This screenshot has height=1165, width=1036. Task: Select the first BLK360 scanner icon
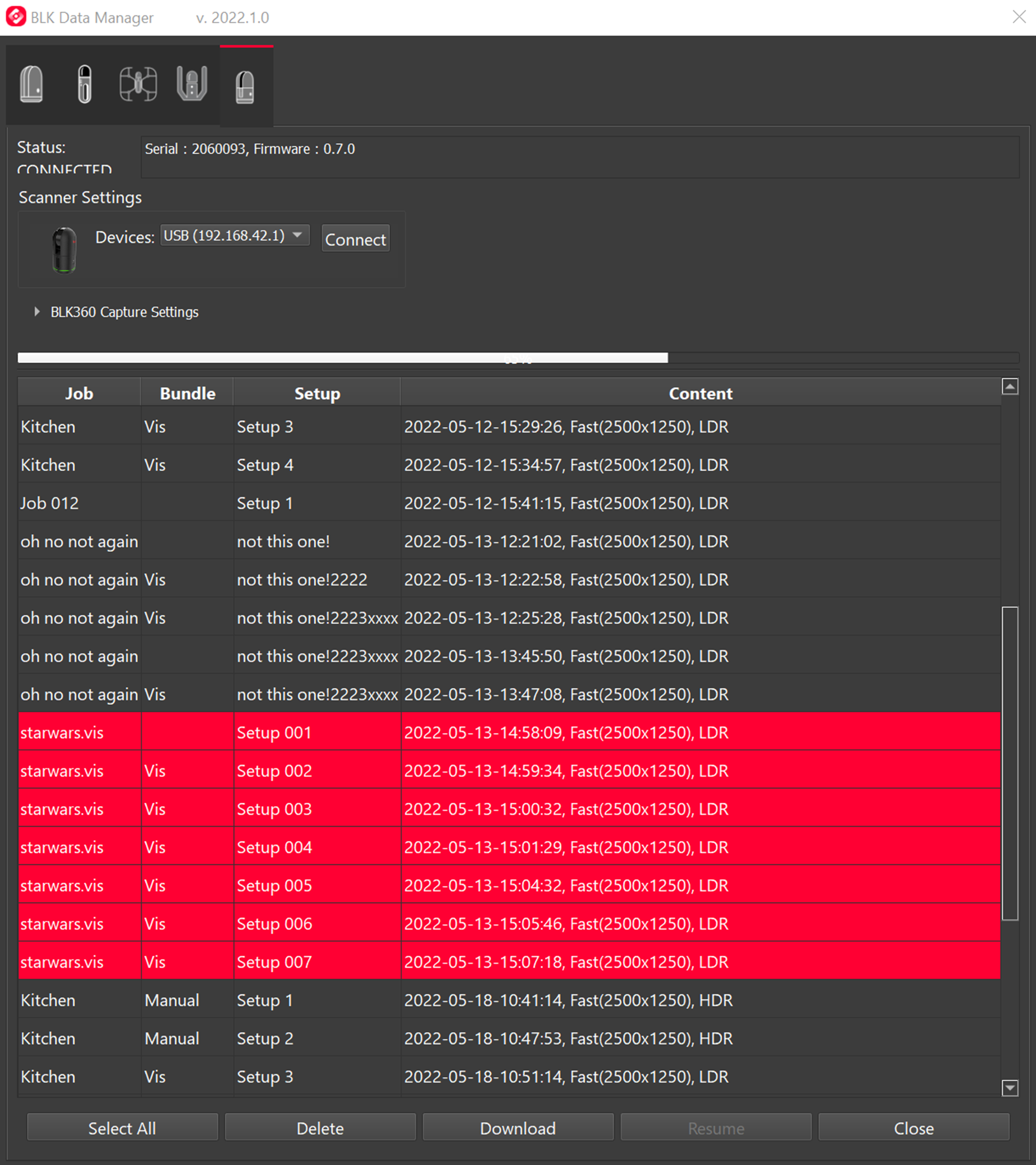pos(31,84)
